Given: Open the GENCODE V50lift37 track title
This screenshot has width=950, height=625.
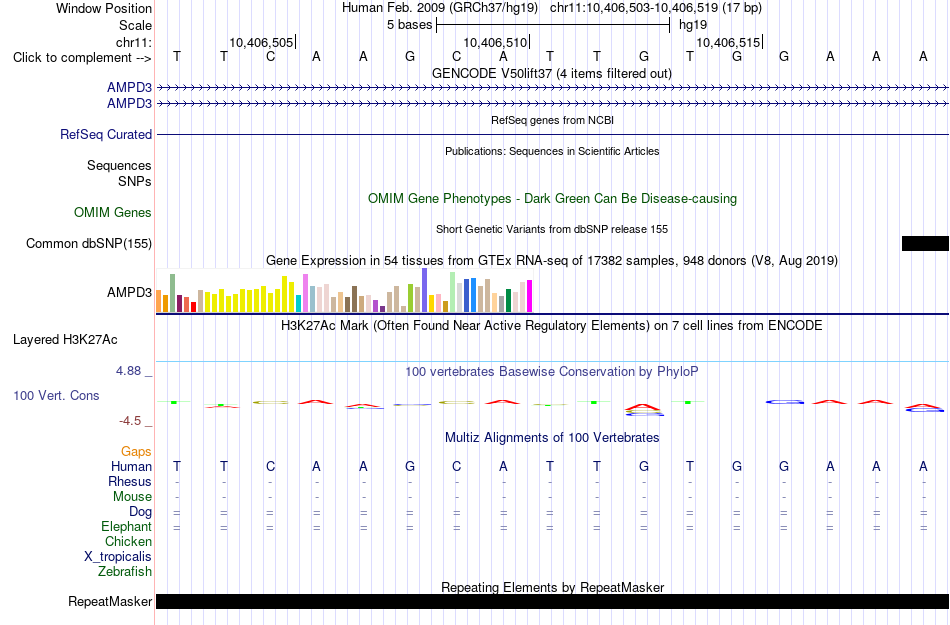Looking at the screenshot, I should [551, 73].
